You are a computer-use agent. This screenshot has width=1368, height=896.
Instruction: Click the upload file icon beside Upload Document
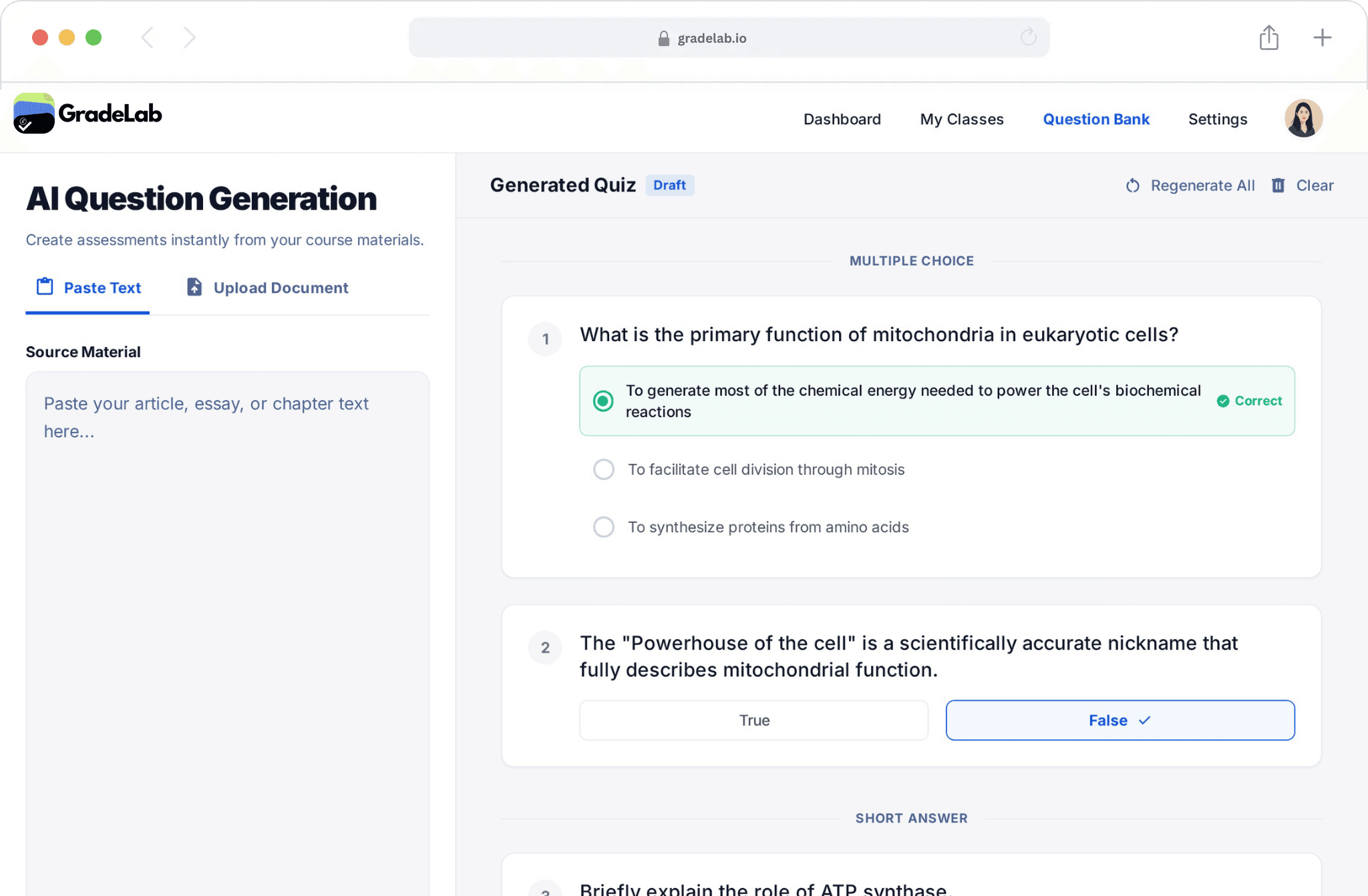(194, 286)
